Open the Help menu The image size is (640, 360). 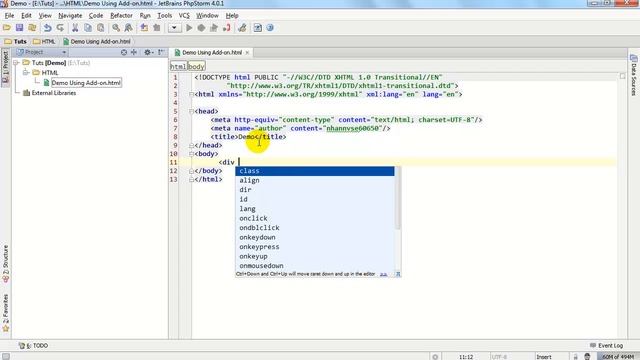point(232,16)
